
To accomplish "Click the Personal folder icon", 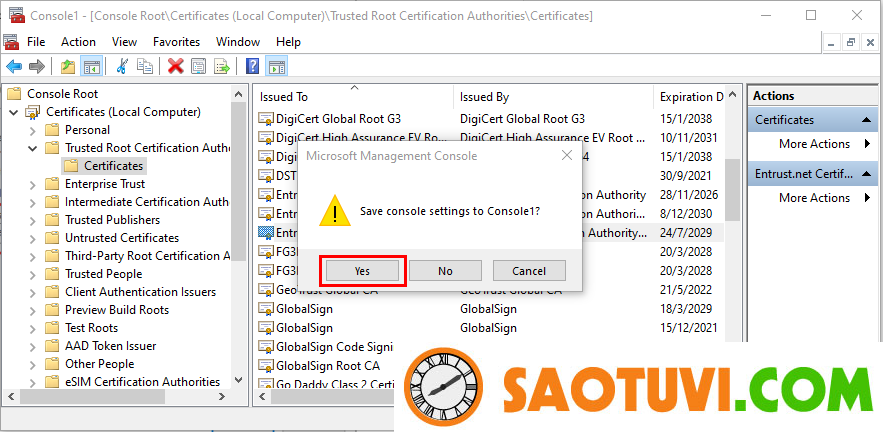I will coord(52,130).
